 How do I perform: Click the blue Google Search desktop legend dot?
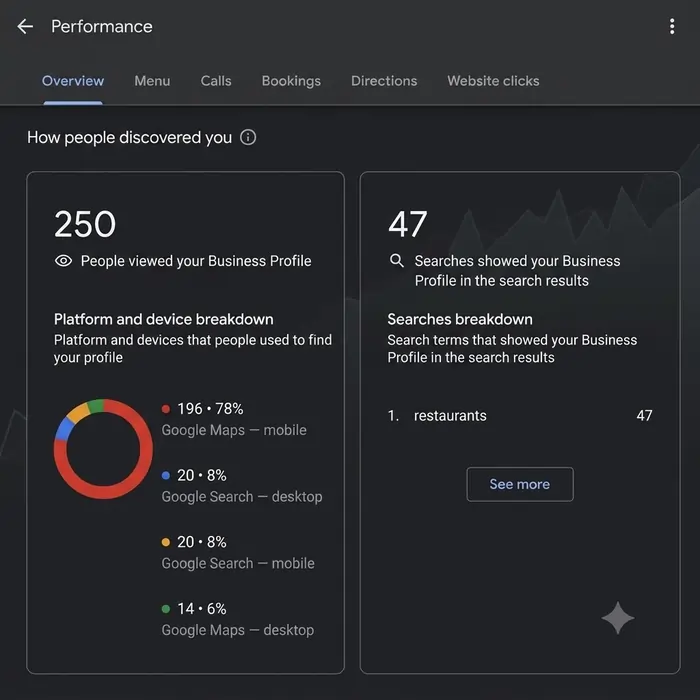pos(166,475)
